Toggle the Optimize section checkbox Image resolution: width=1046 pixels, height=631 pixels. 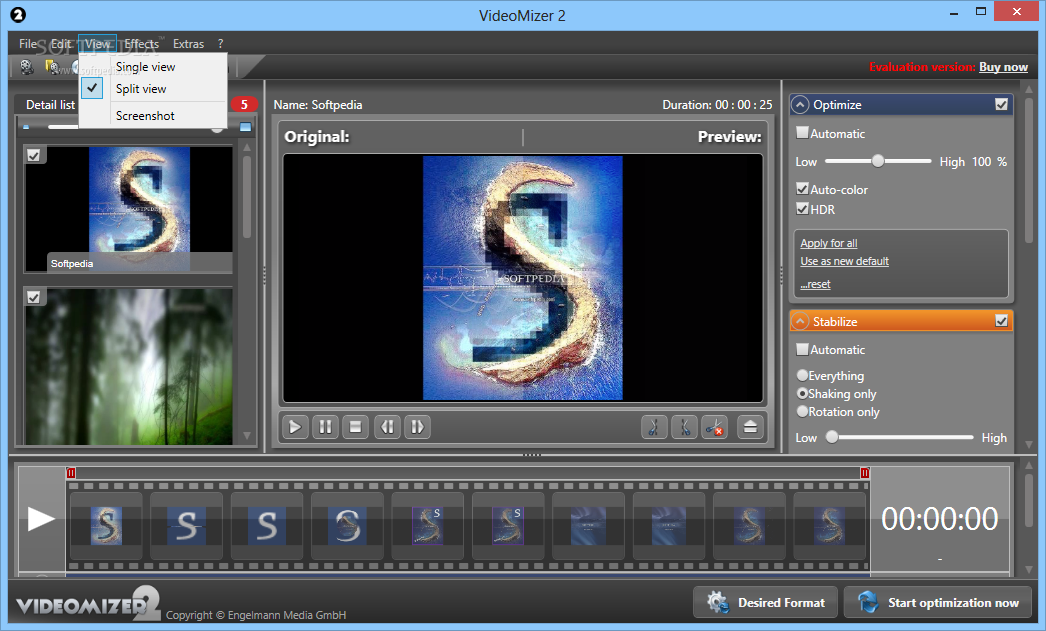click(x=1001, y=105)
